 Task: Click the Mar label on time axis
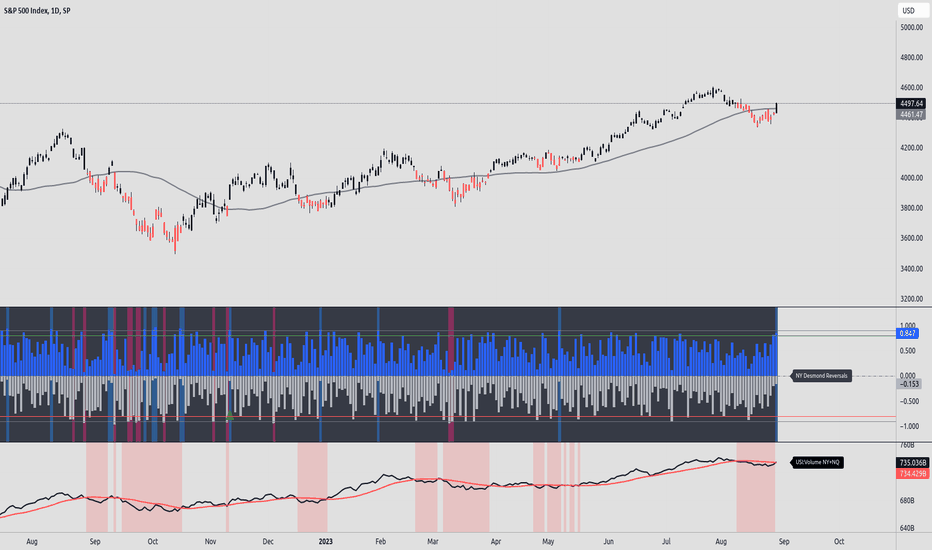coord(433,542)
